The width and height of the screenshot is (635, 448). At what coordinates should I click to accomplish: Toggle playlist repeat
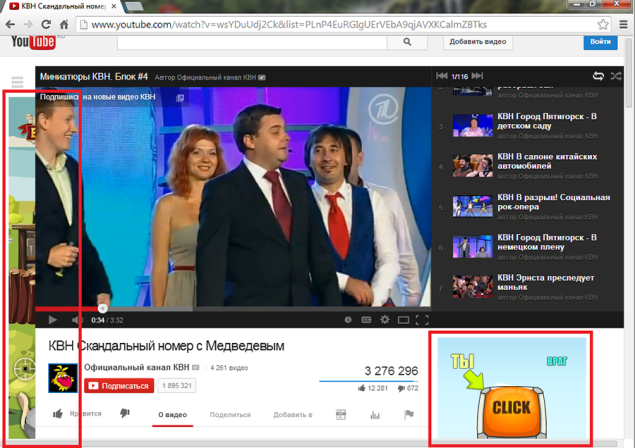point(598,76)
